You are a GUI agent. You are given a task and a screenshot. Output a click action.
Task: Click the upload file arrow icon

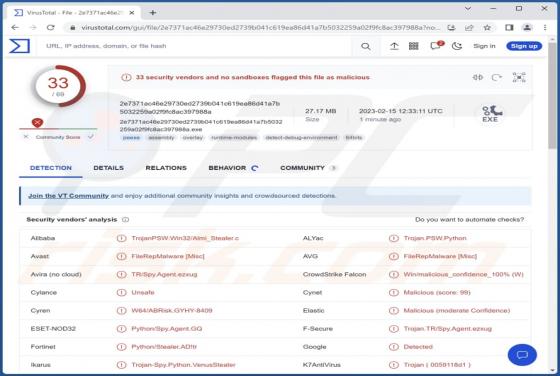pyautogui.click(x=394, y=46)
